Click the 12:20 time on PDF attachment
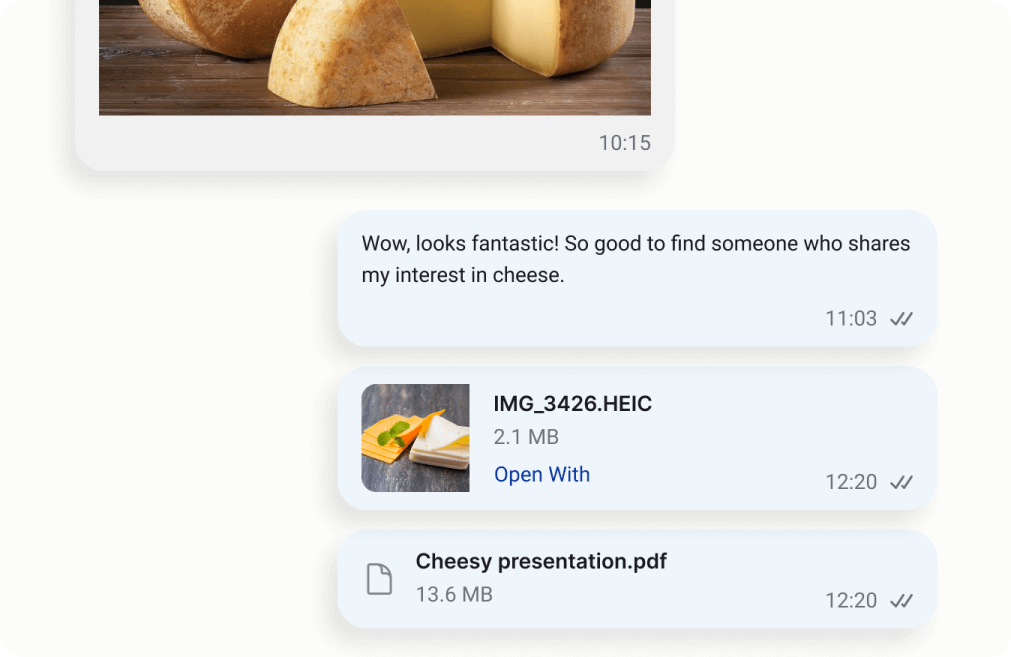This screenshot has height=657, width=1011. [x=850, y=601]
